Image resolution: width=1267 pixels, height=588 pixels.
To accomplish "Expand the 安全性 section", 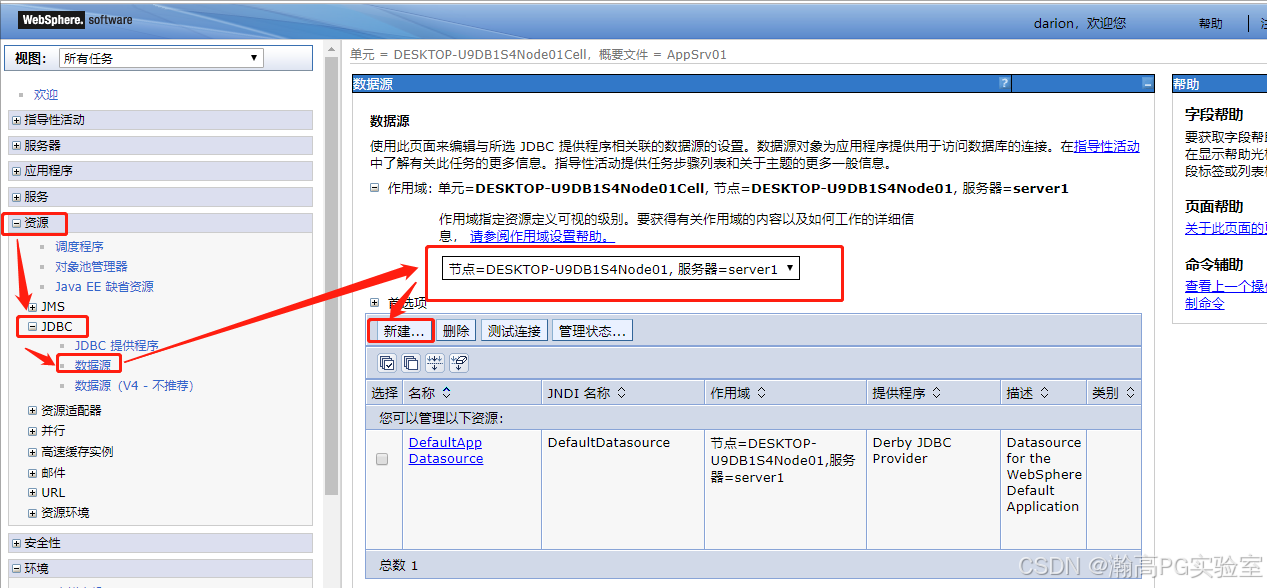I will (16, 543).
